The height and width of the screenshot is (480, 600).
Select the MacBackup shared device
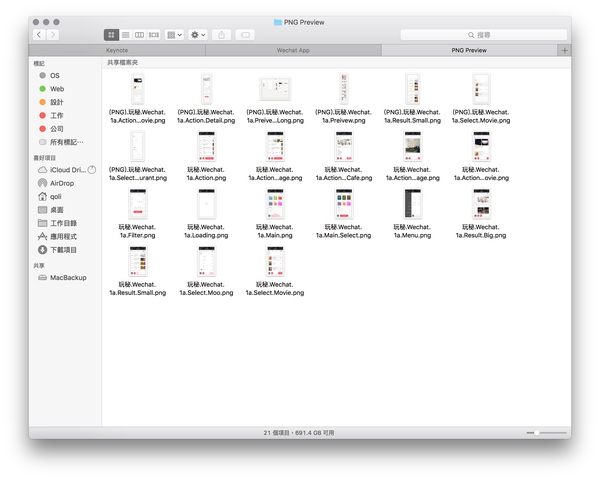(68, 277)
